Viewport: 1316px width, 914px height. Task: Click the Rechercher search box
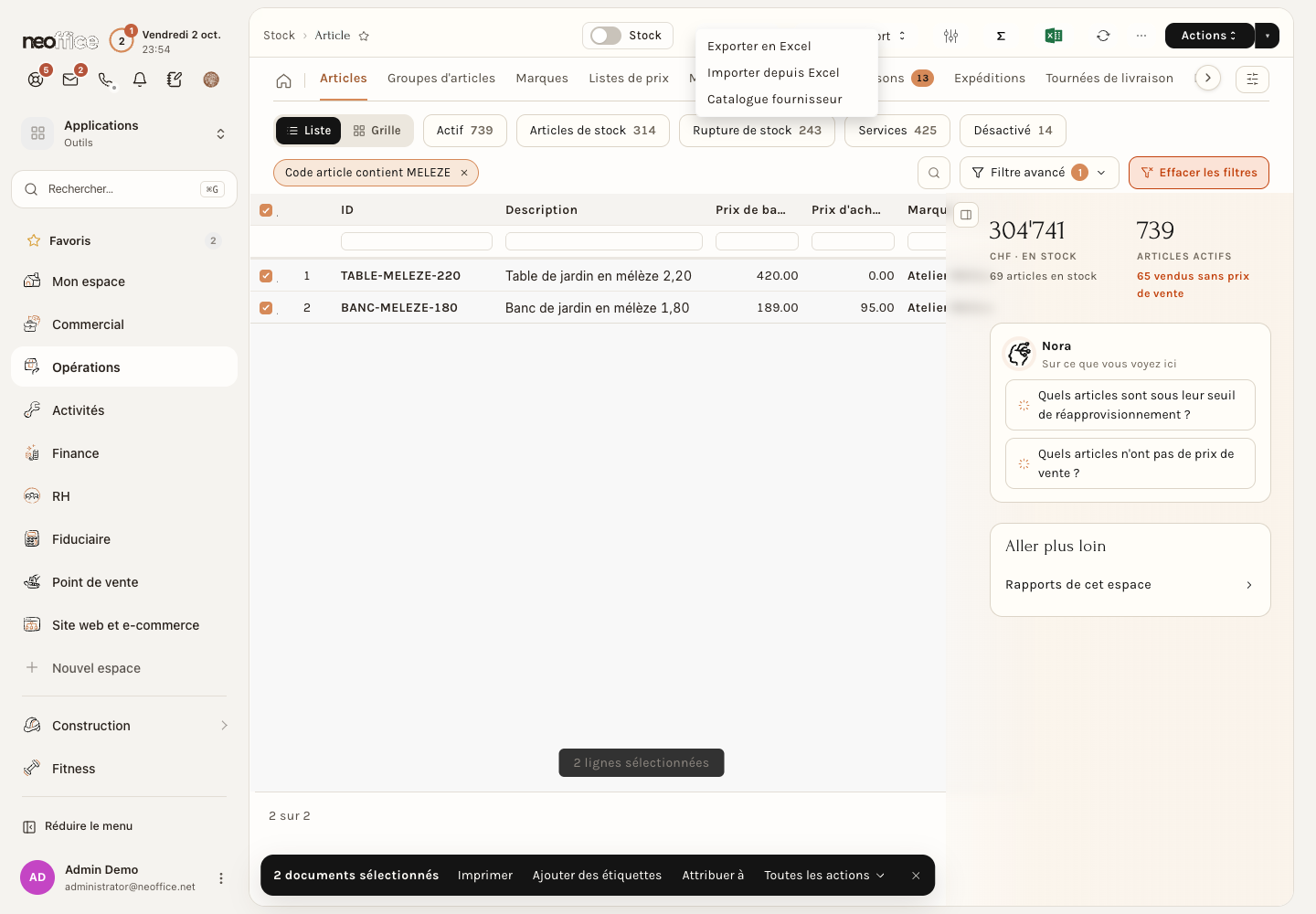pos(124,189)
